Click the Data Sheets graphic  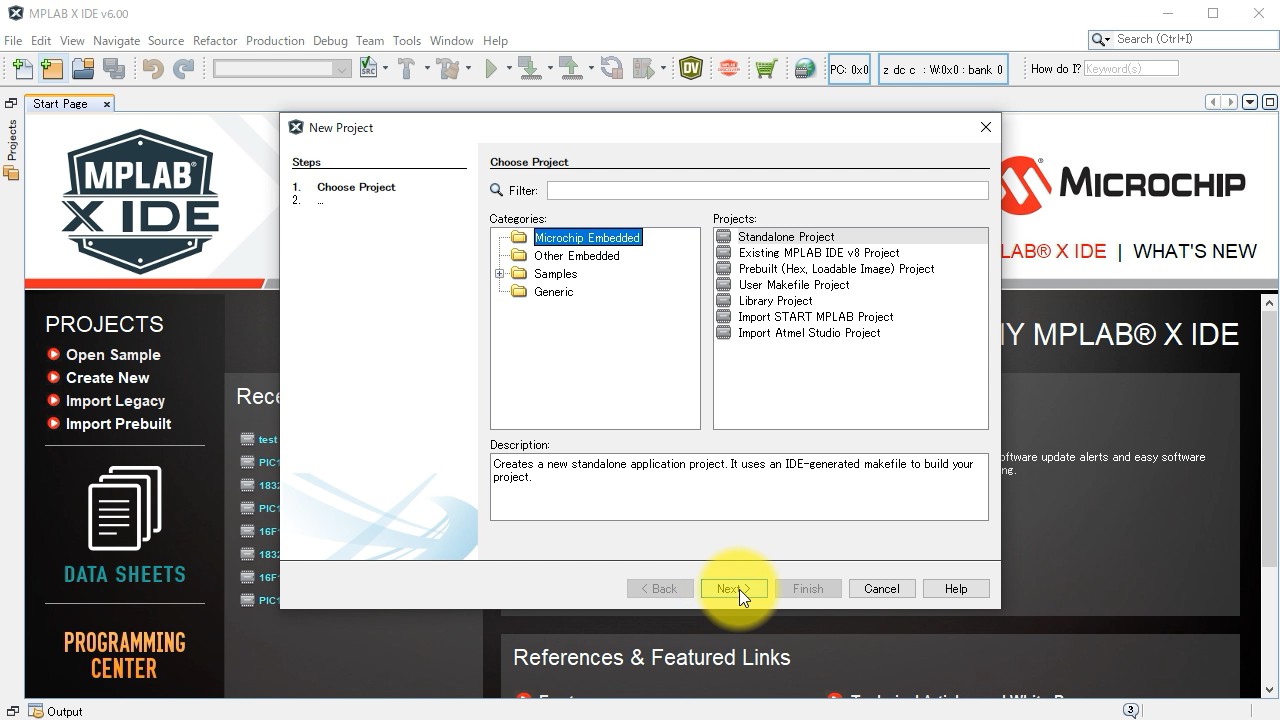click(x=125, y=525)
